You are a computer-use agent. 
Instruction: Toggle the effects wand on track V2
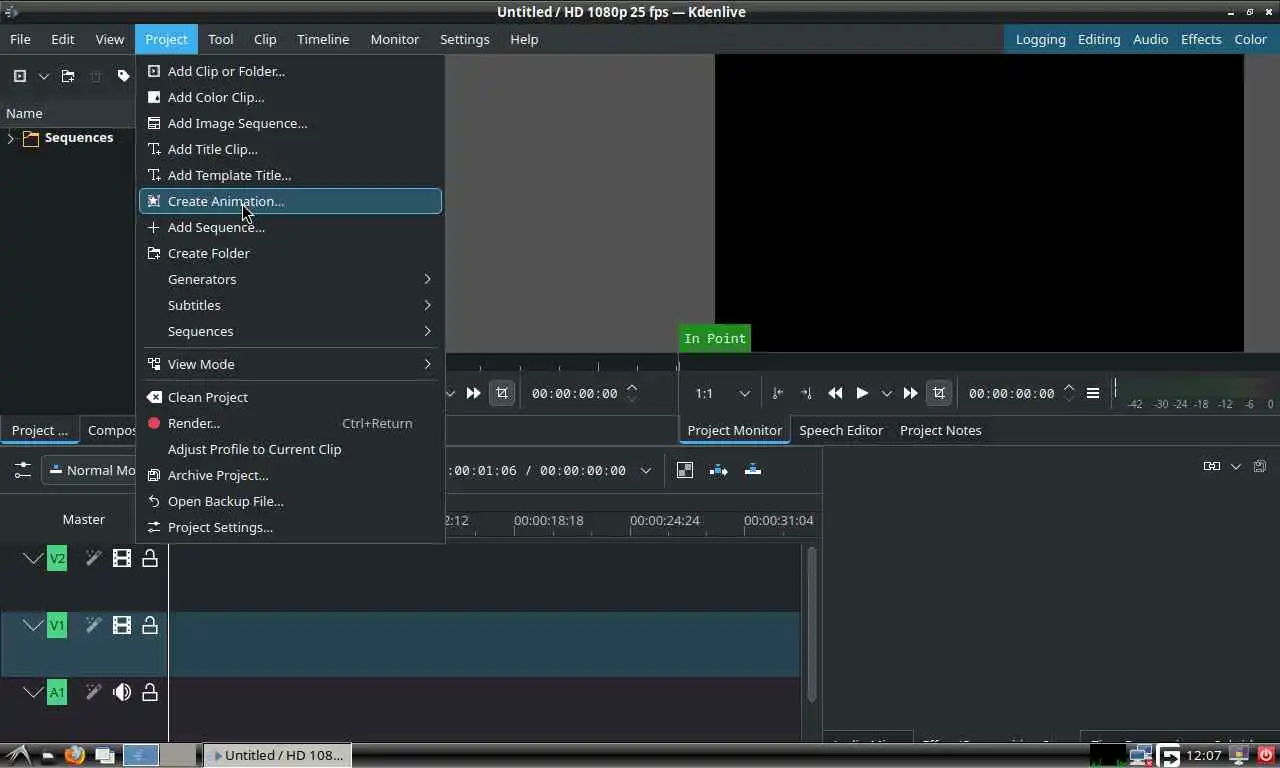(x=93, y=558)
